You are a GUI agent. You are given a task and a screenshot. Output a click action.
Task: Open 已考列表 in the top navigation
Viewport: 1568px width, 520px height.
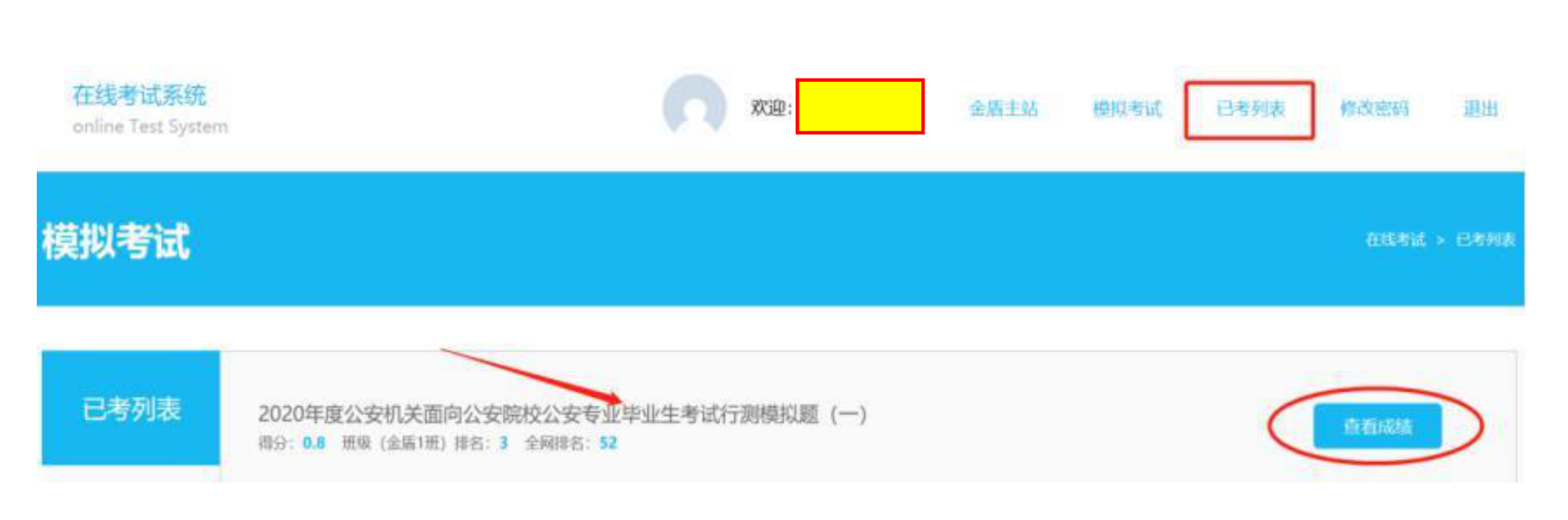pos(1250,109)
